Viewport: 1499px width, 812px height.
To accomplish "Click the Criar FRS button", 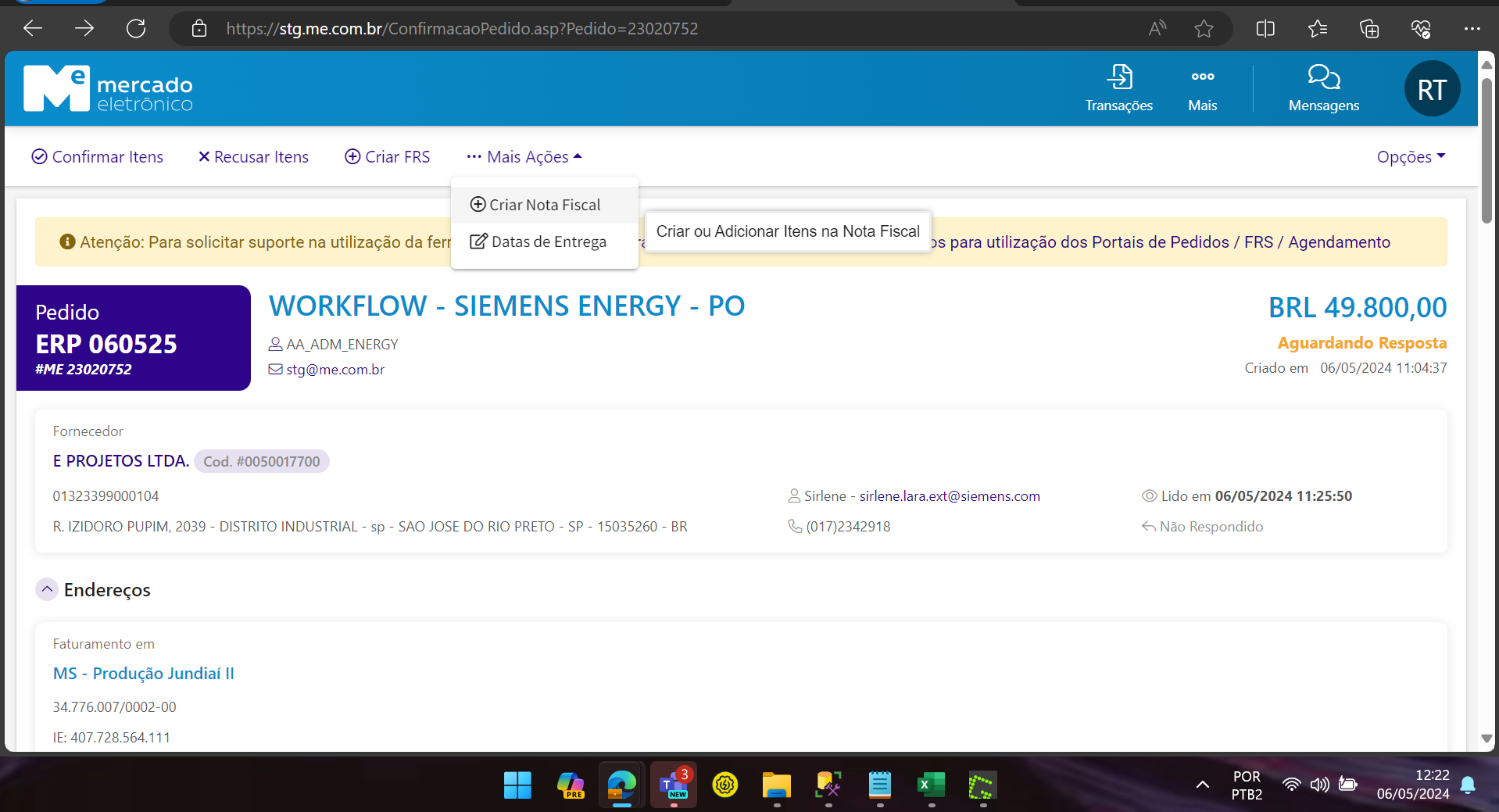I will click(x=388, y=157).
